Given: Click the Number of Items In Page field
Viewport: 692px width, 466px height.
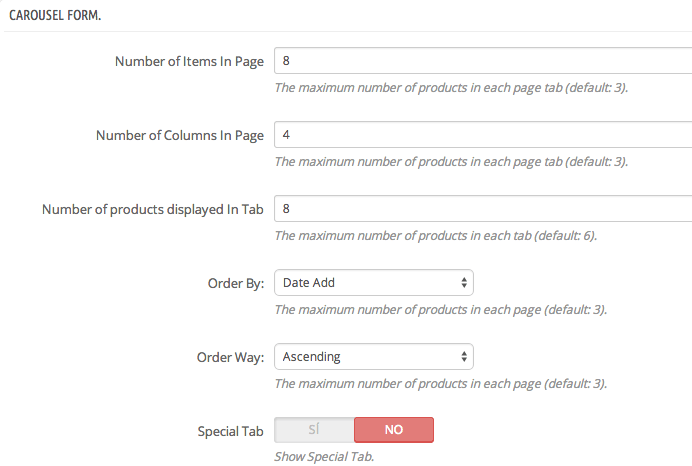Looking at the screenshot, I should coord(483,60).
